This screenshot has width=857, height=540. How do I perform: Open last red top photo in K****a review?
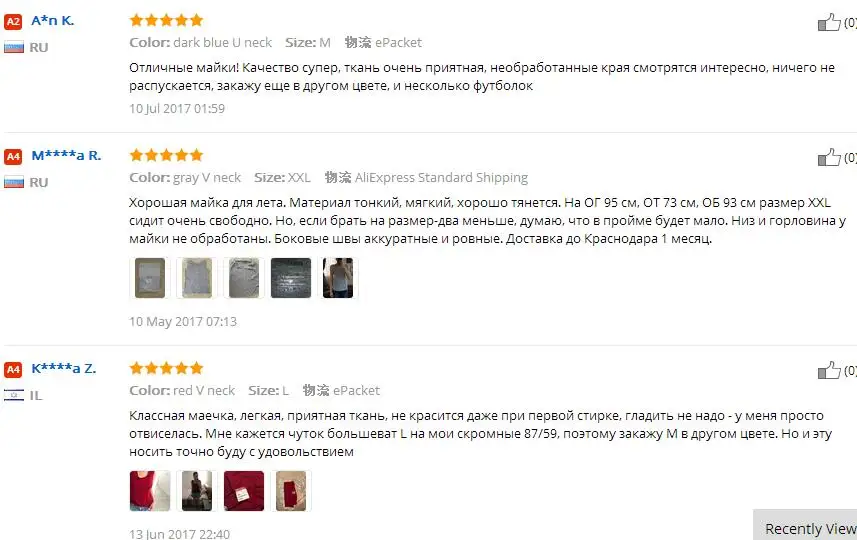pos(291,491)
